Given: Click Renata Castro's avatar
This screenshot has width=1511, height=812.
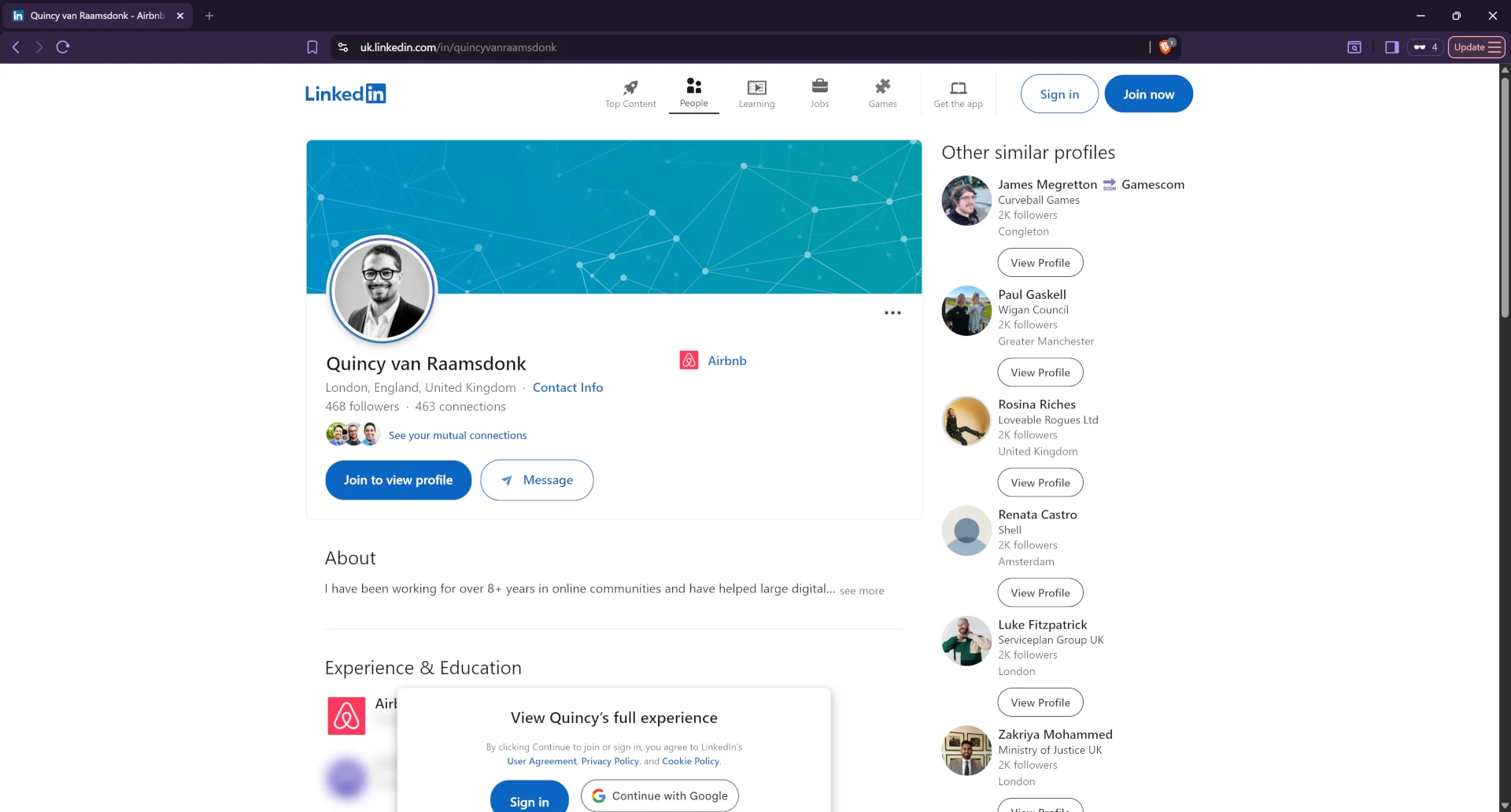Looking at the screenshot, I should click(966, 531).
